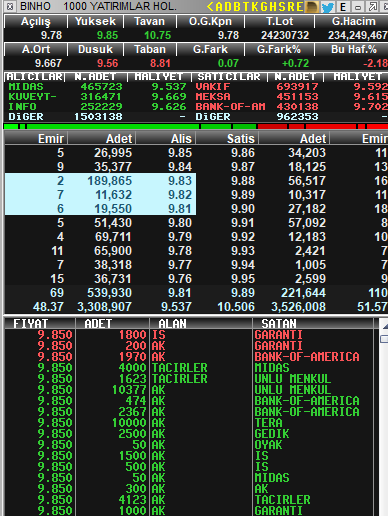Click bid price 9.76 at book bottom
Image resolution: width=388 pixels, height=516 pixels.
[180, 279]
